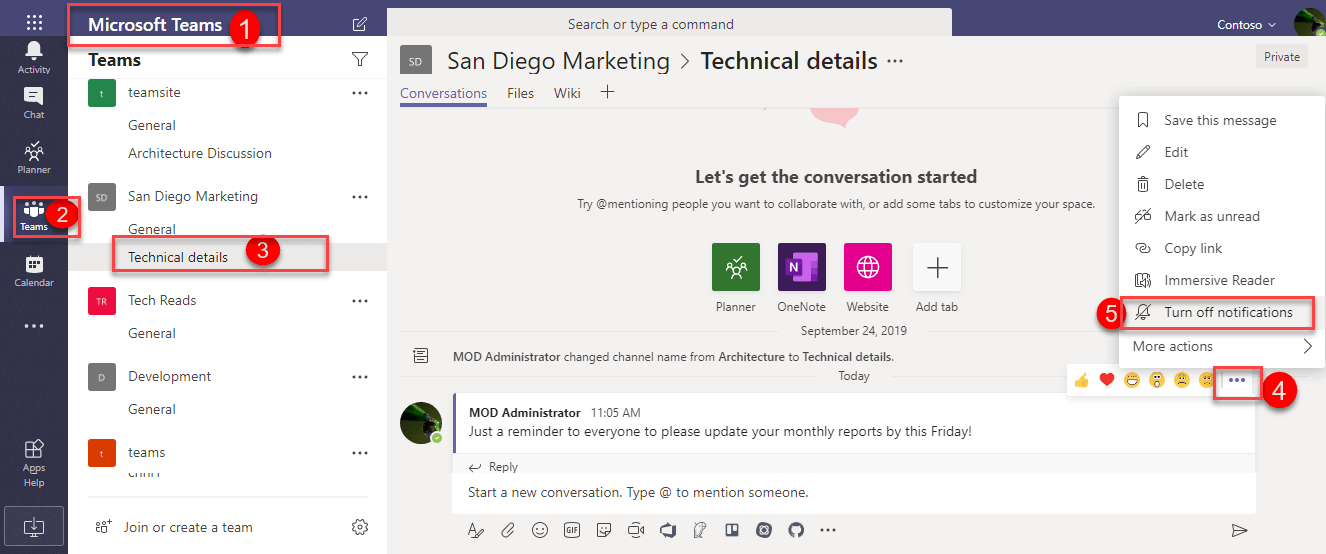Click the attach file paperclip icon

508,530
